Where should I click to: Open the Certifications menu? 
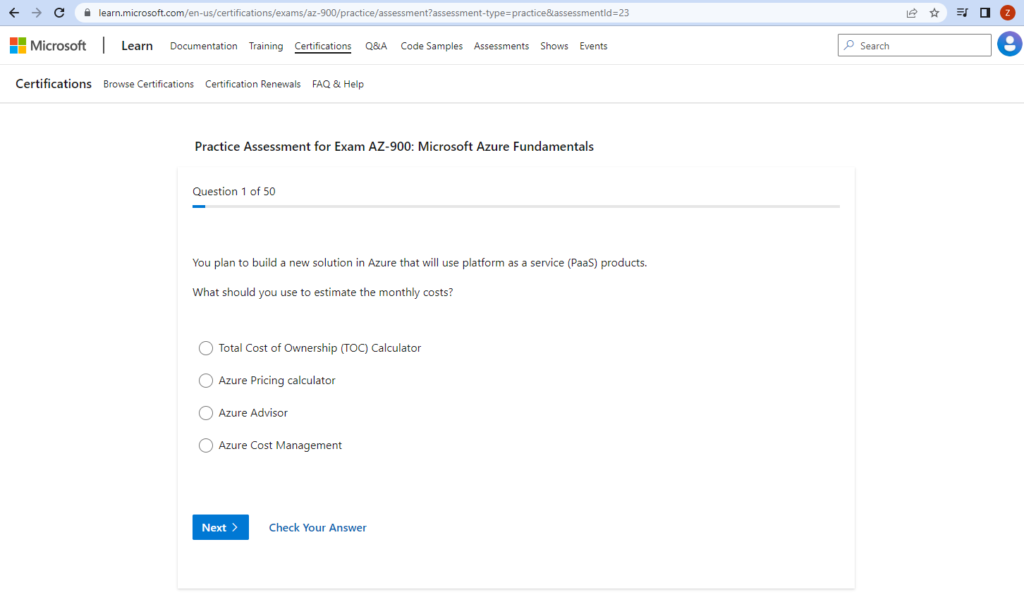click(323, 46)
